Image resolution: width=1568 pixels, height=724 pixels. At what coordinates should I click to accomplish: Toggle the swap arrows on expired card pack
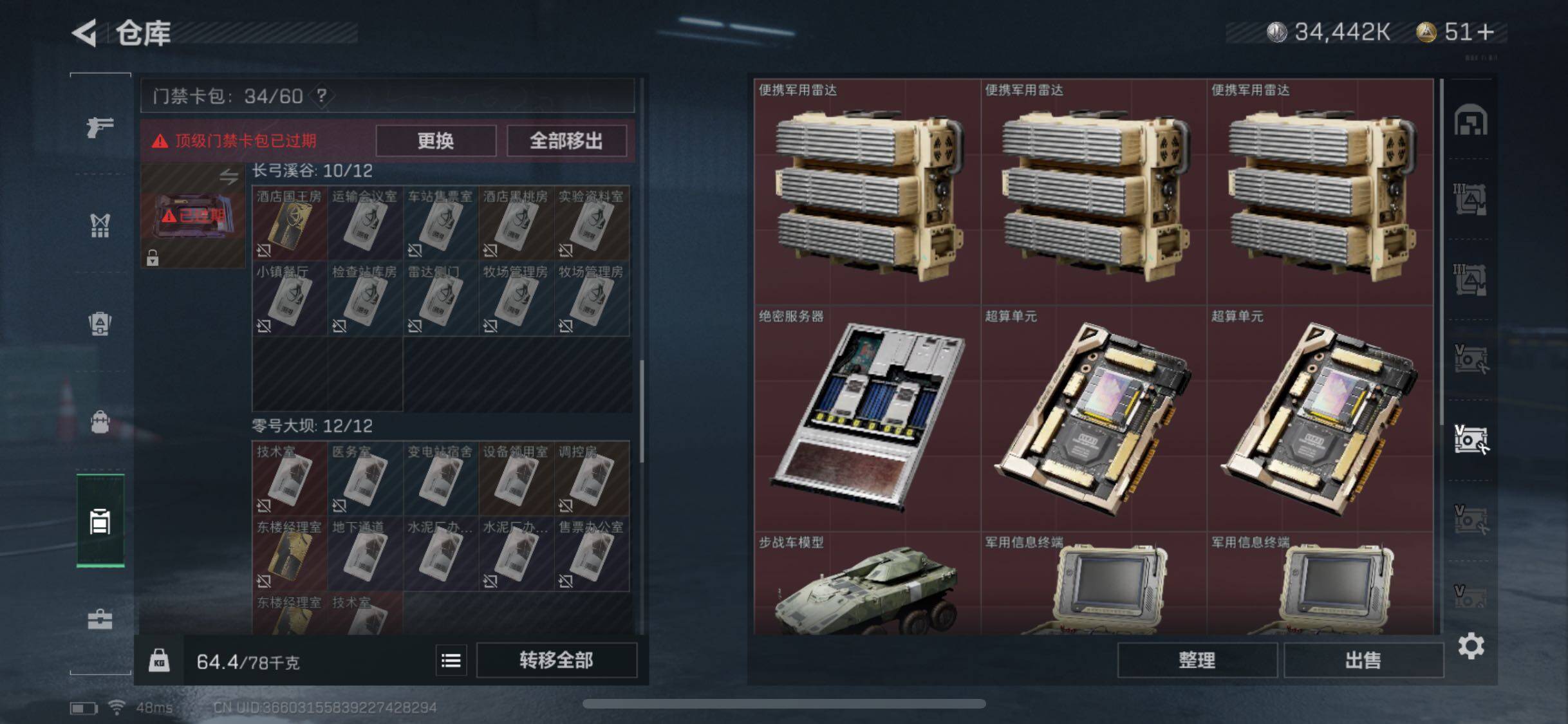coord(229,176)
